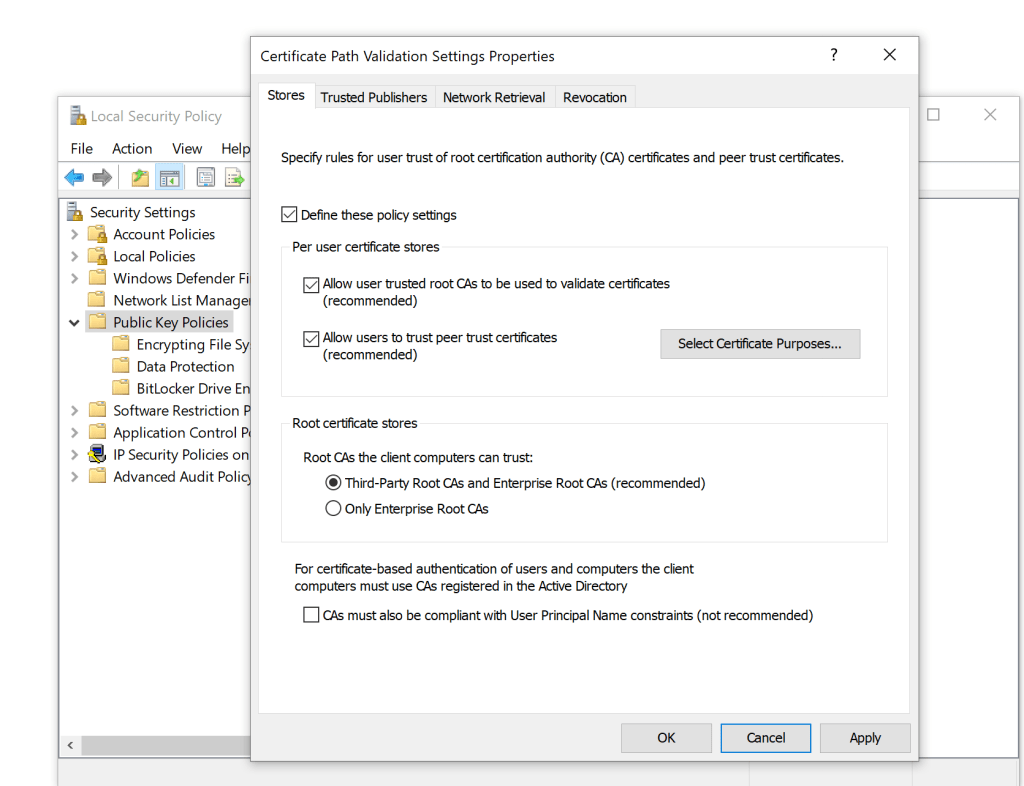This screenshot has height=786, width=1024.
Task: Click the Account Policies folder icon
Action: point(97,234)
